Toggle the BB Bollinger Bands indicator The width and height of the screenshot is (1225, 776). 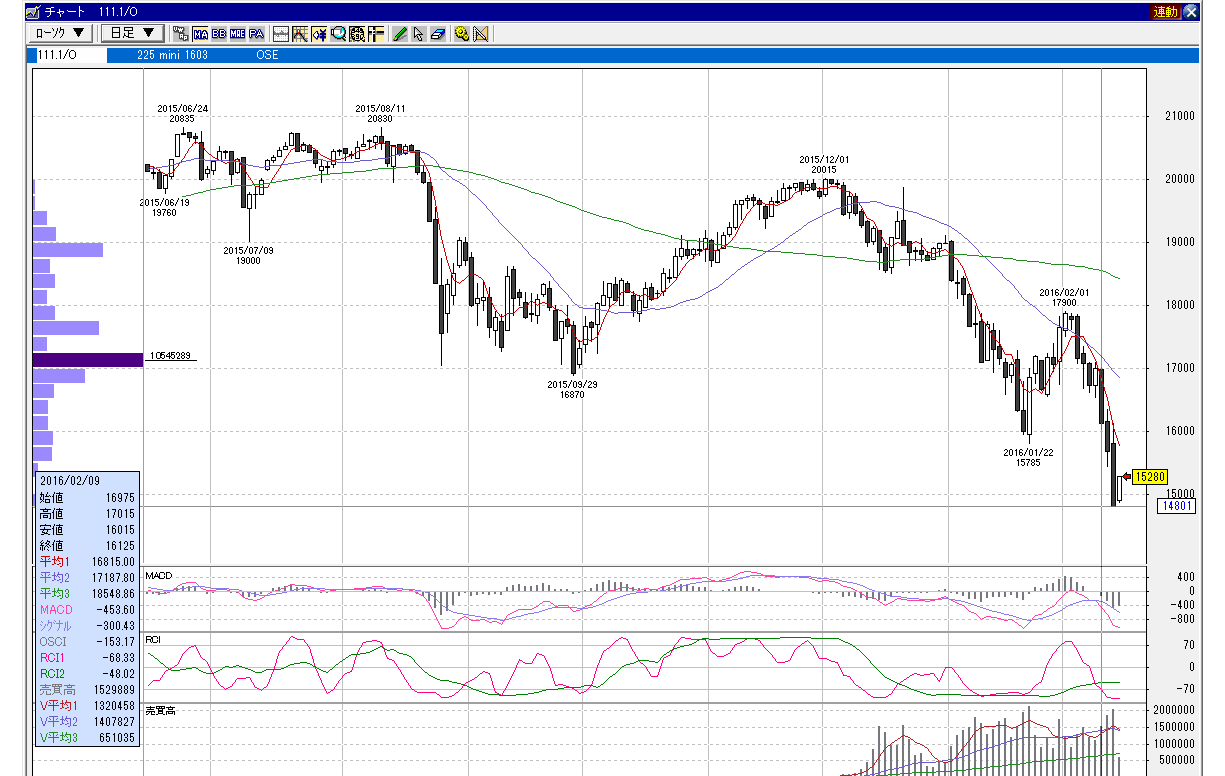coord(219,33)
